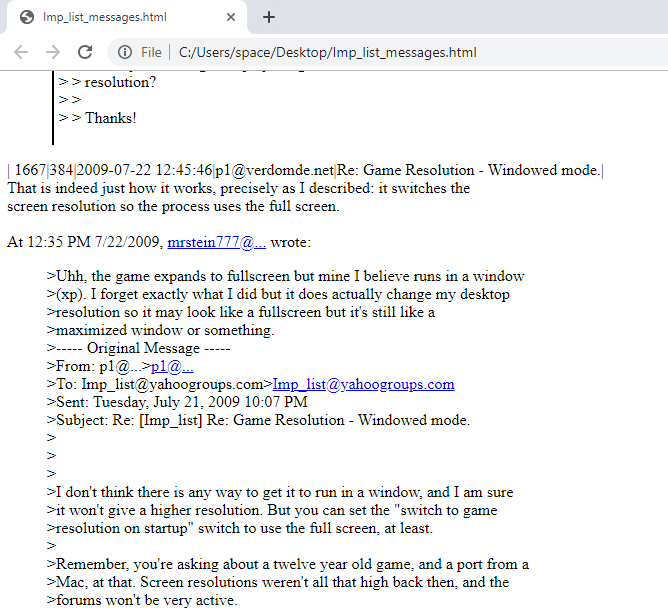
Task: Click 'Re: Game Resolution - Windowed mode.|' header text
Action: point(470,170)
